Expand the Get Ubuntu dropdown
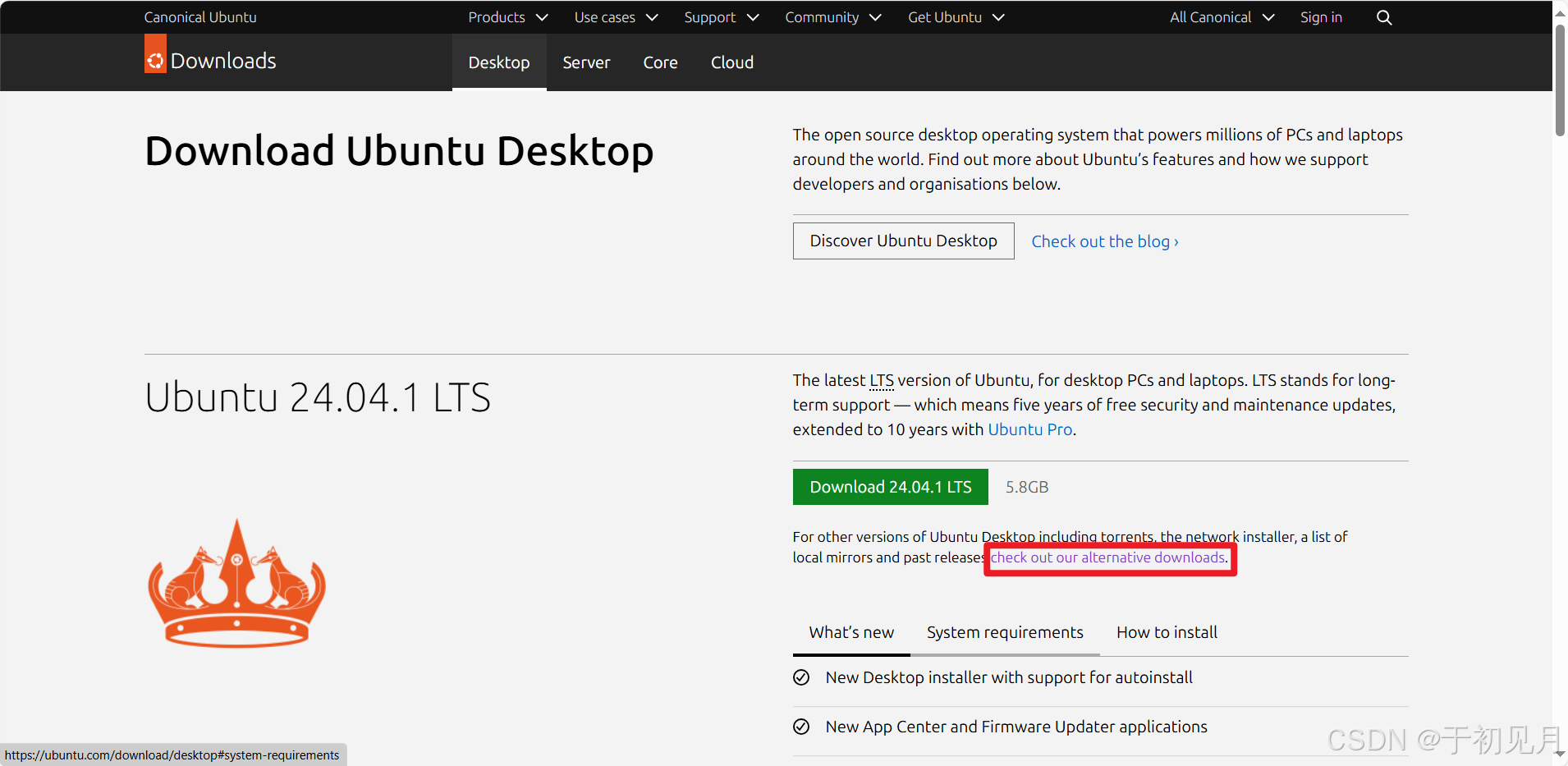The image size is (1568, 766). [x=956, y=17]
